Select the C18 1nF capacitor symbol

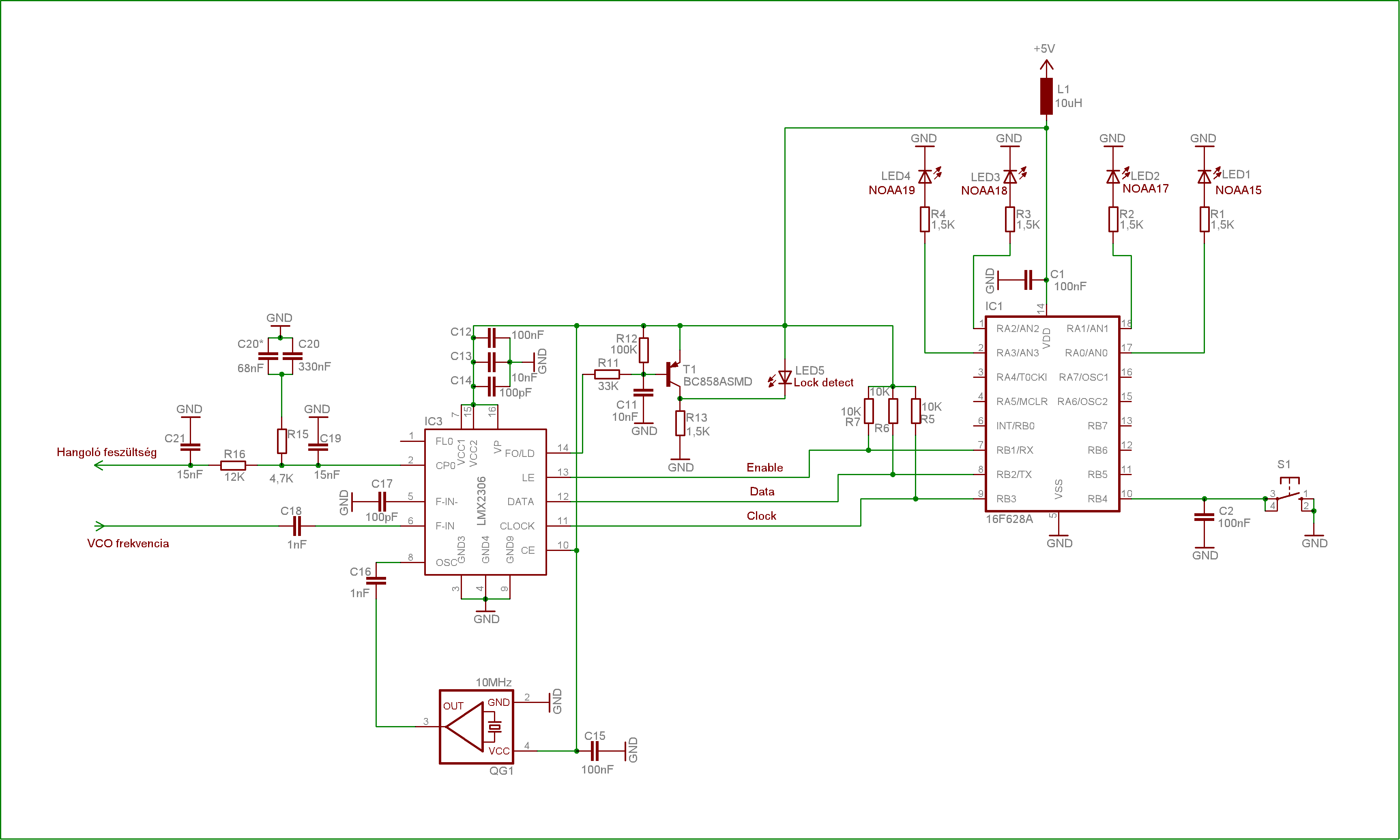[296, 526]
